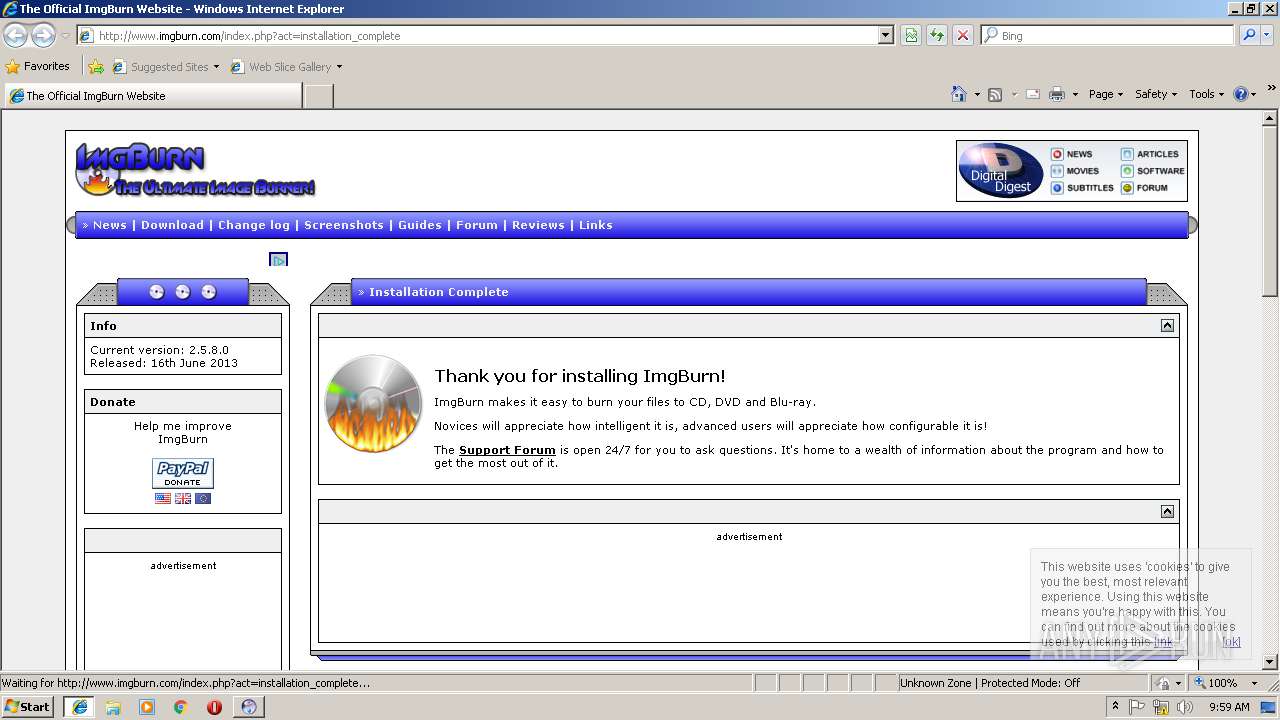Collapse the advertisement content box

click(x=1167, y=512)
